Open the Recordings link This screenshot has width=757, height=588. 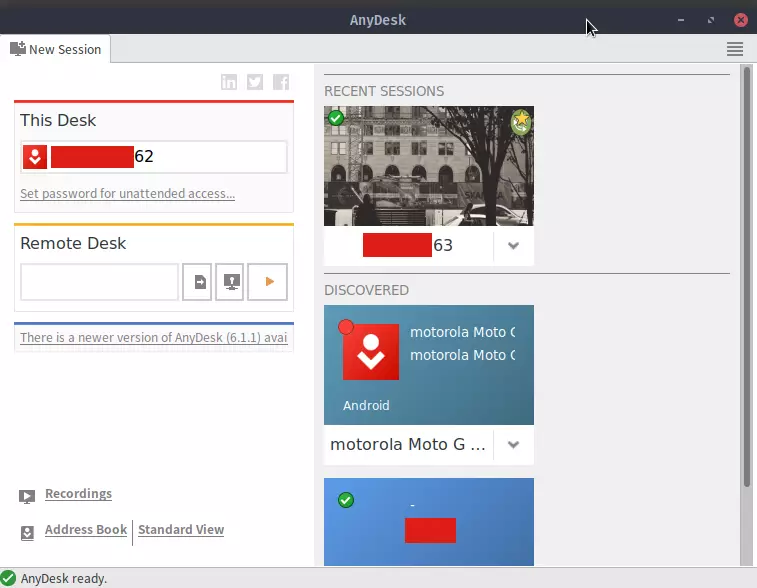point(79,493)
